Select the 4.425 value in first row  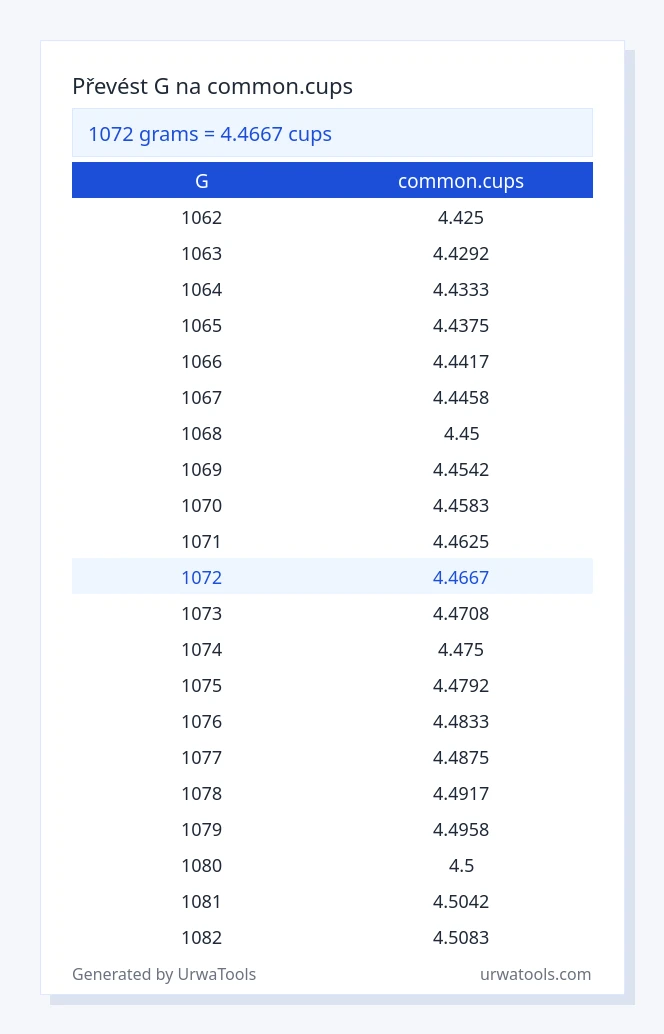click(461, 218)
